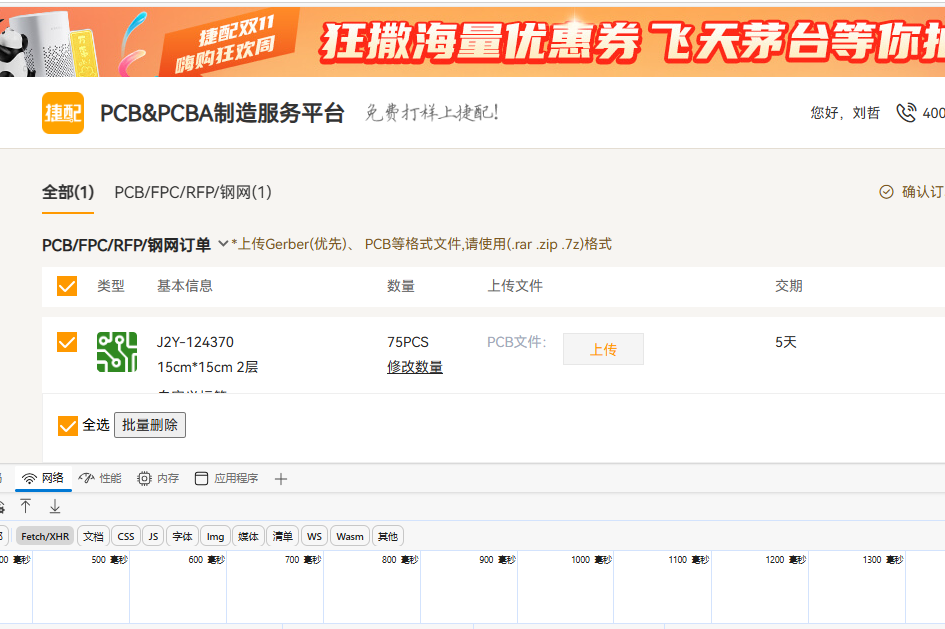Screen dimensions: 945x629
Task: Select the WS filter
Action: click(x=315, y=536)
